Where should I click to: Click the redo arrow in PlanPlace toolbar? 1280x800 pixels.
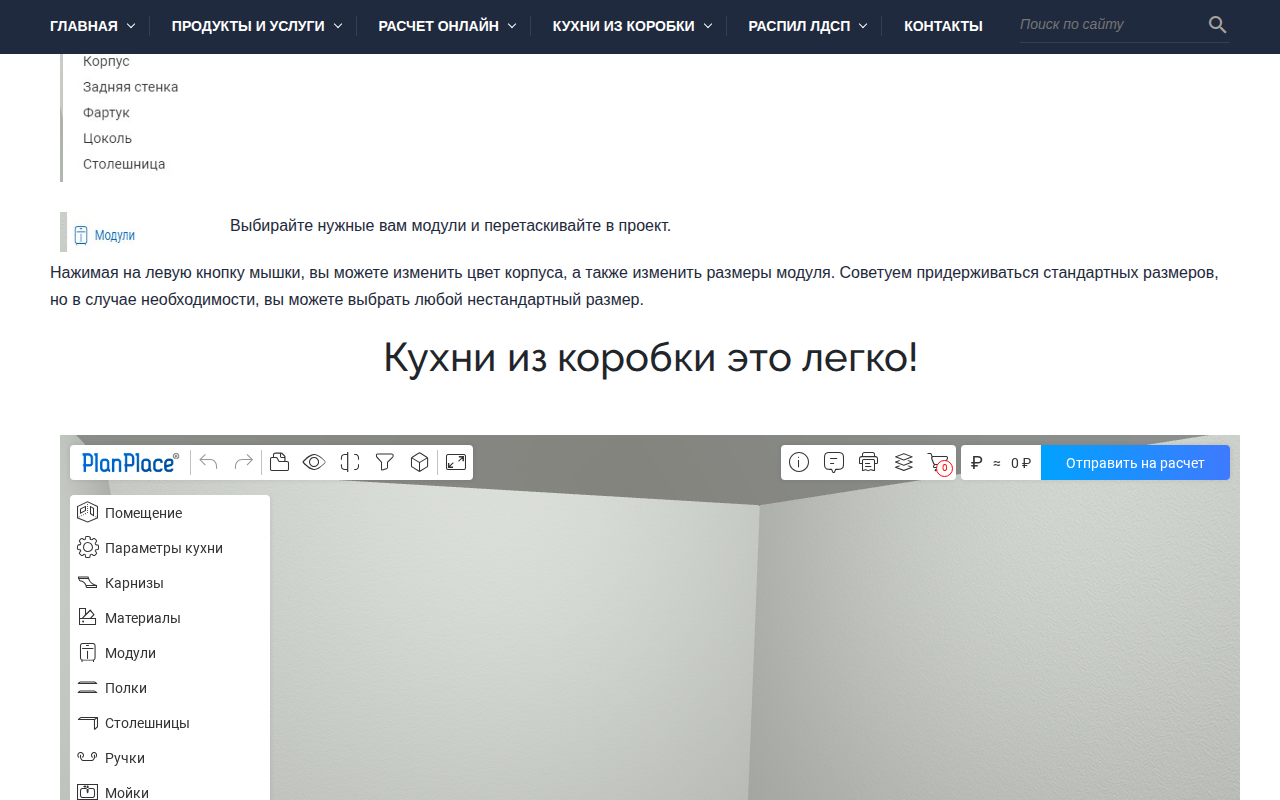pos(243,462)
